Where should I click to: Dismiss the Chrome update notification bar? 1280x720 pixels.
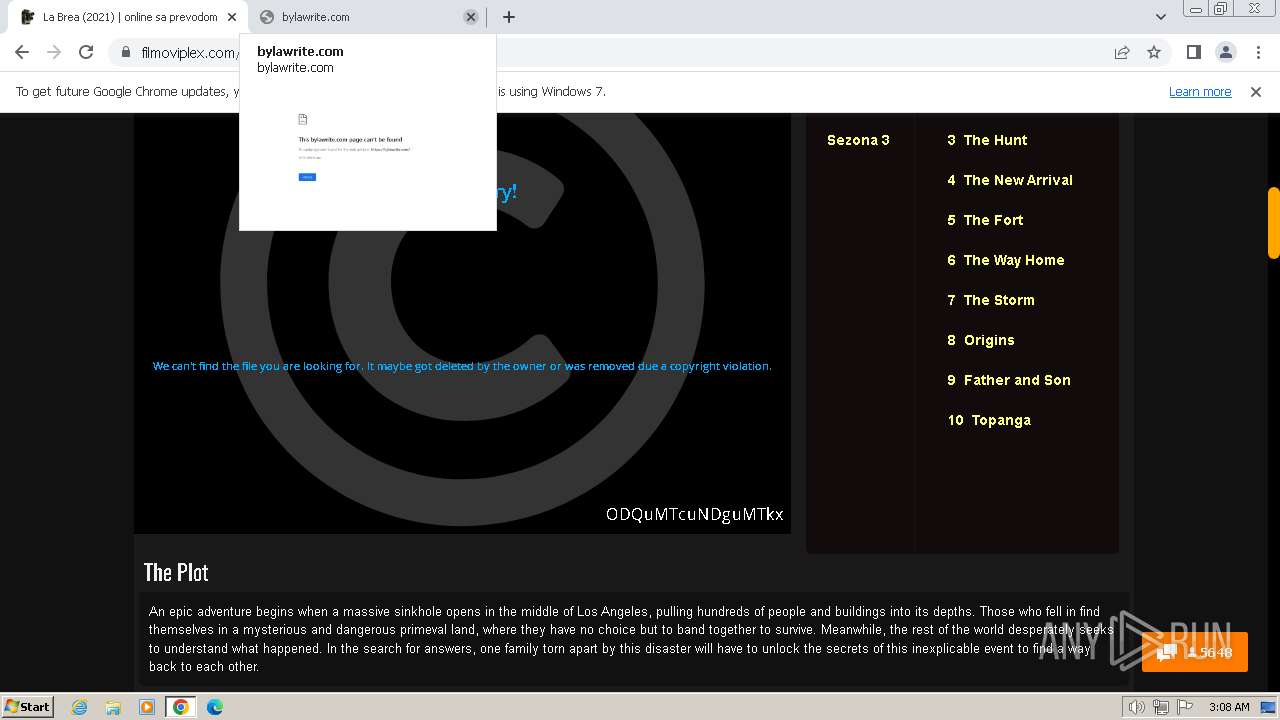[x=1256, y=91]
